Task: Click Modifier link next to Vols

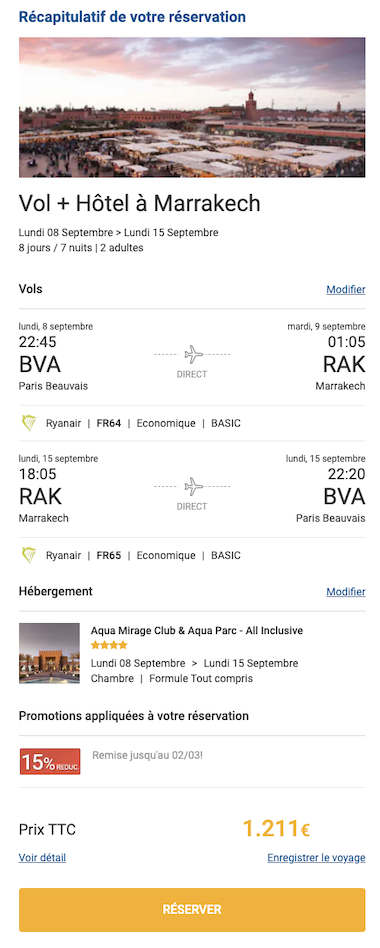Action: click(x=346, y=290)
